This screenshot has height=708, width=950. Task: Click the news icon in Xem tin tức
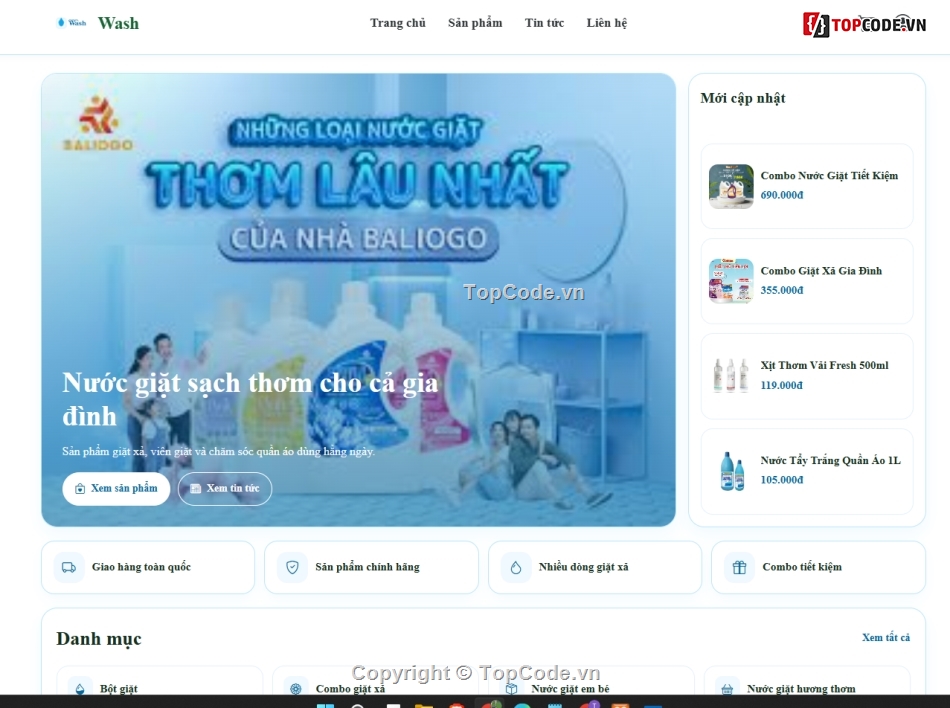coord(196,489)
